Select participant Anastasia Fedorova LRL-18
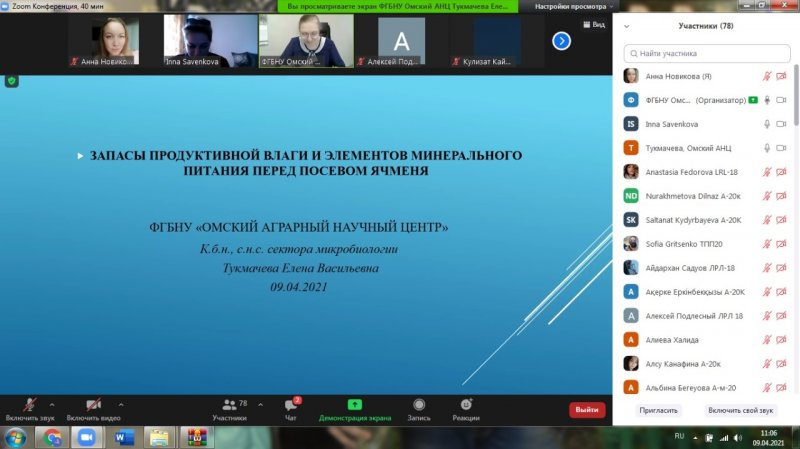Viewport: 800px width, 449px height. tap(707, 172)
